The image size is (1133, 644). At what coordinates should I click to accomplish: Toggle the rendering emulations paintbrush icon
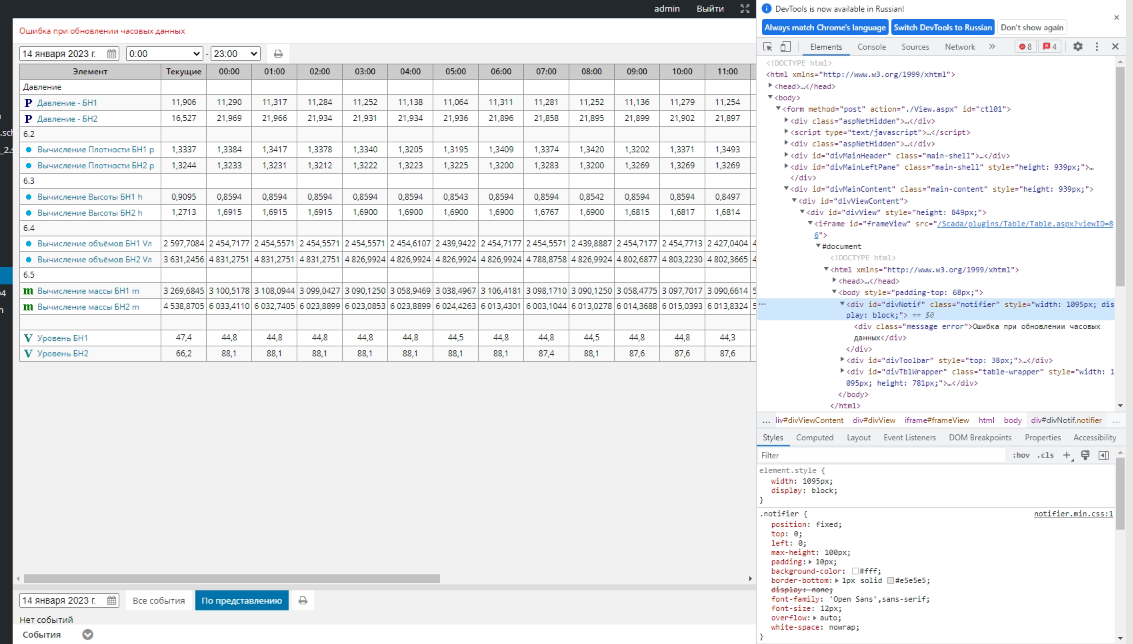[1085, 455]
